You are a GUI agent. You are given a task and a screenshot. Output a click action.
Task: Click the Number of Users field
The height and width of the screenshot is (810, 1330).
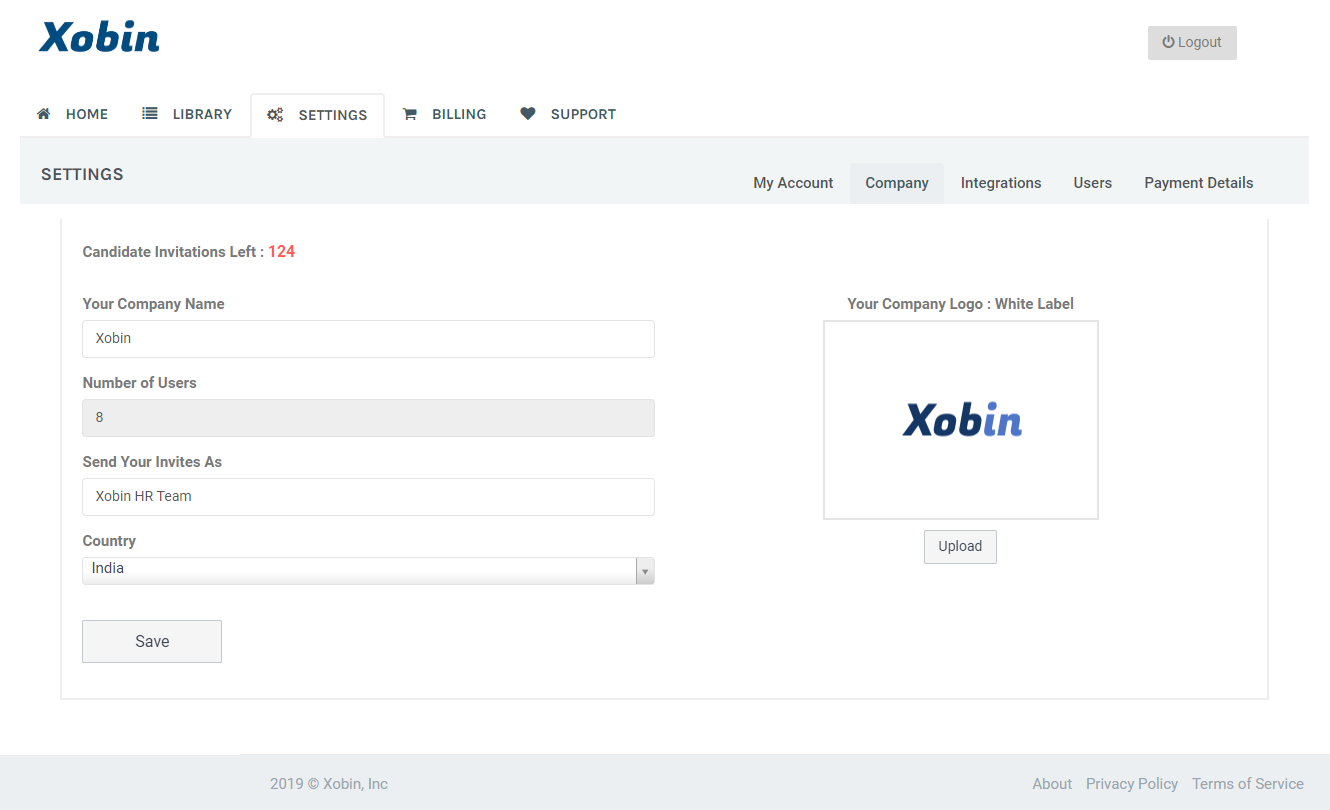368,418
